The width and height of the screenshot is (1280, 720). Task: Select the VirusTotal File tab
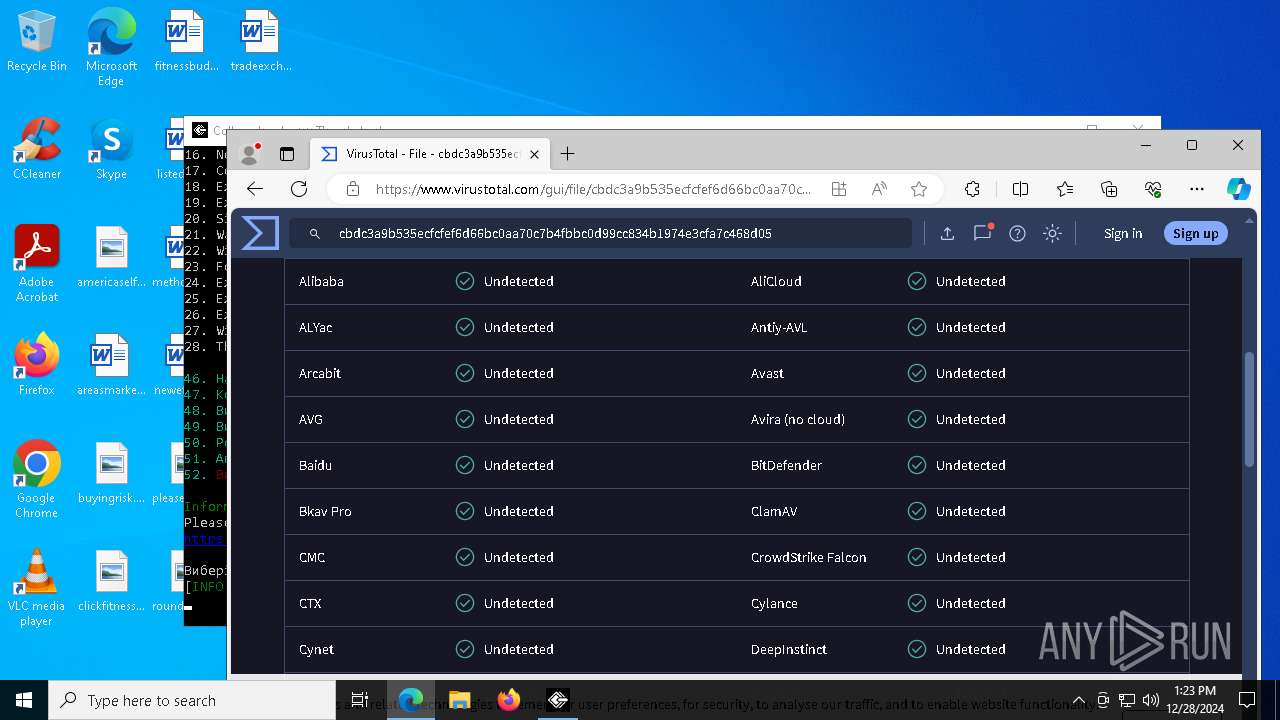pyautogui.click(x=430, y=154)
